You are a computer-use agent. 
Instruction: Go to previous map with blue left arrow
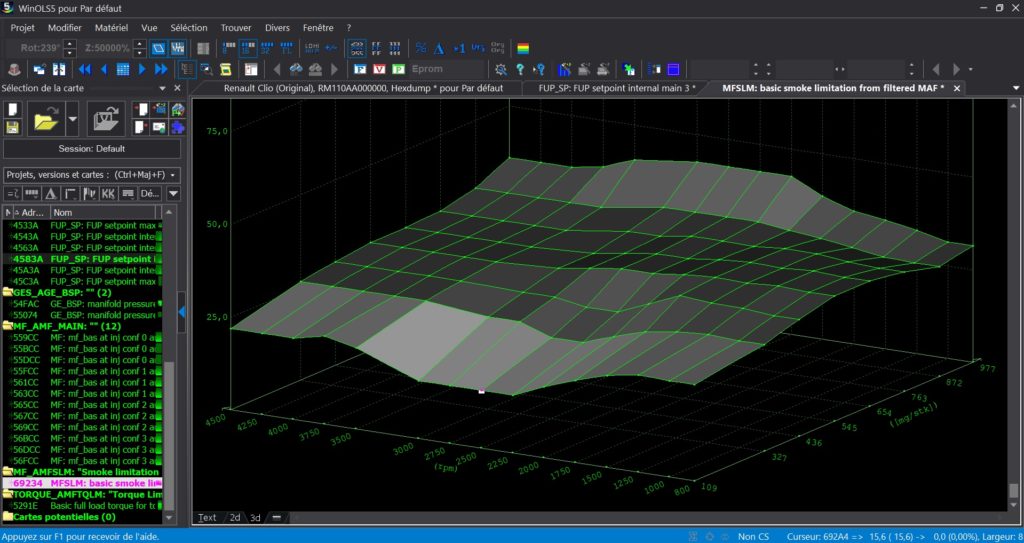click(x=103, y=69)
